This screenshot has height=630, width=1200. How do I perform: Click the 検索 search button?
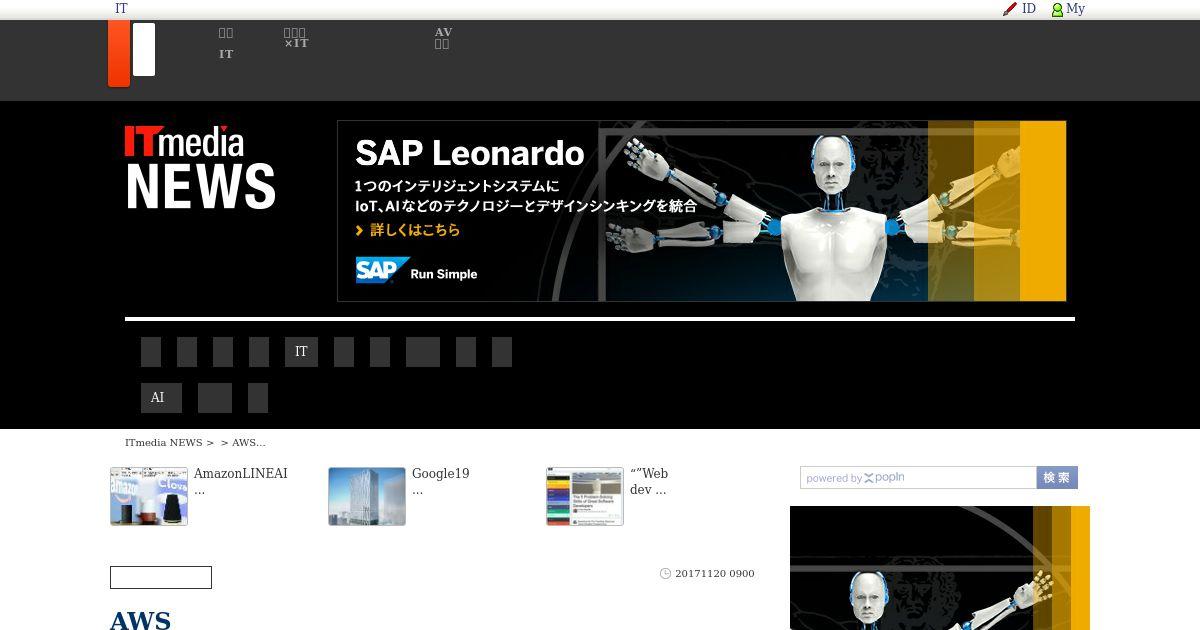(1057, 478)
